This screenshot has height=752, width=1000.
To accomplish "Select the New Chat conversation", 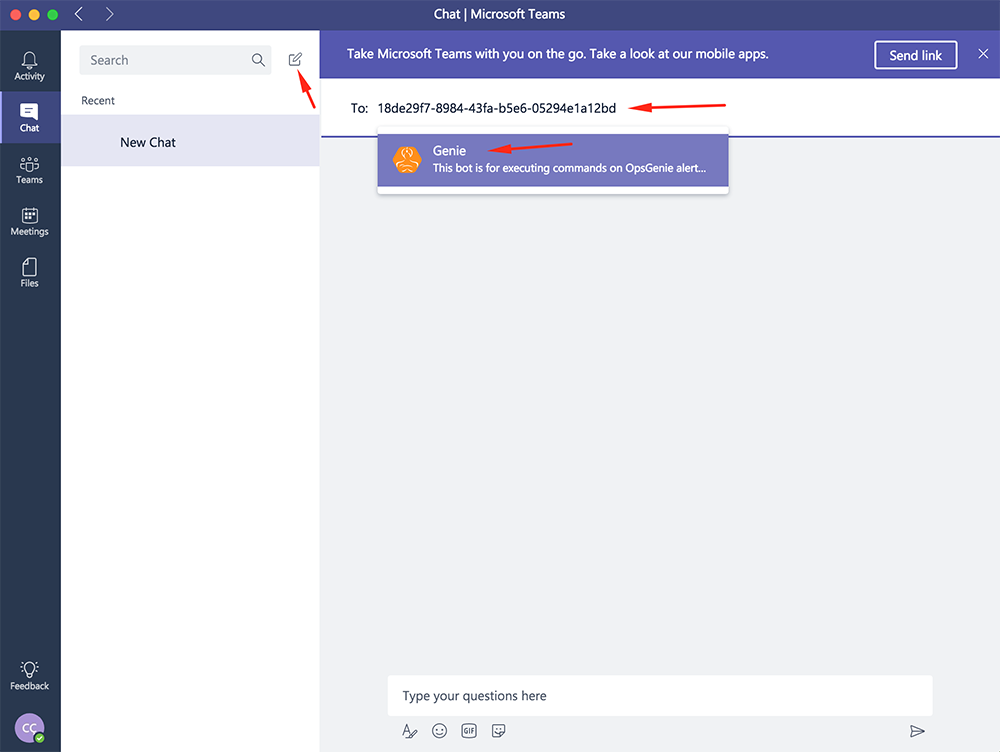I will [x=191, y=142].
